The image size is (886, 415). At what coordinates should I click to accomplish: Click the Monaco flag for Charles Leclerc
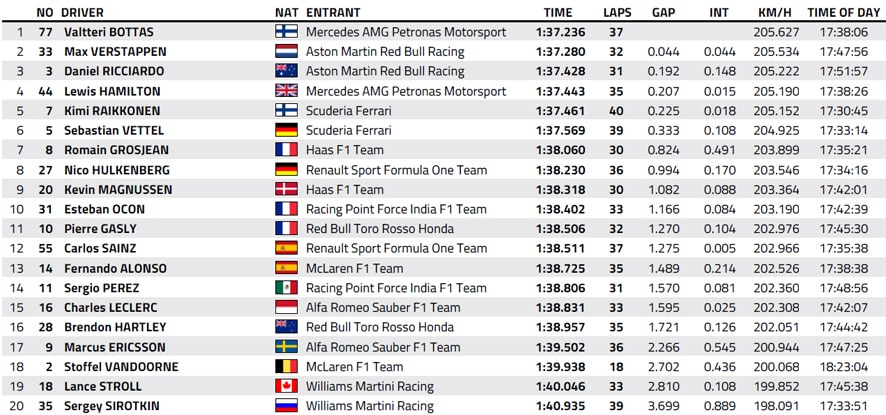pos(286,308)
